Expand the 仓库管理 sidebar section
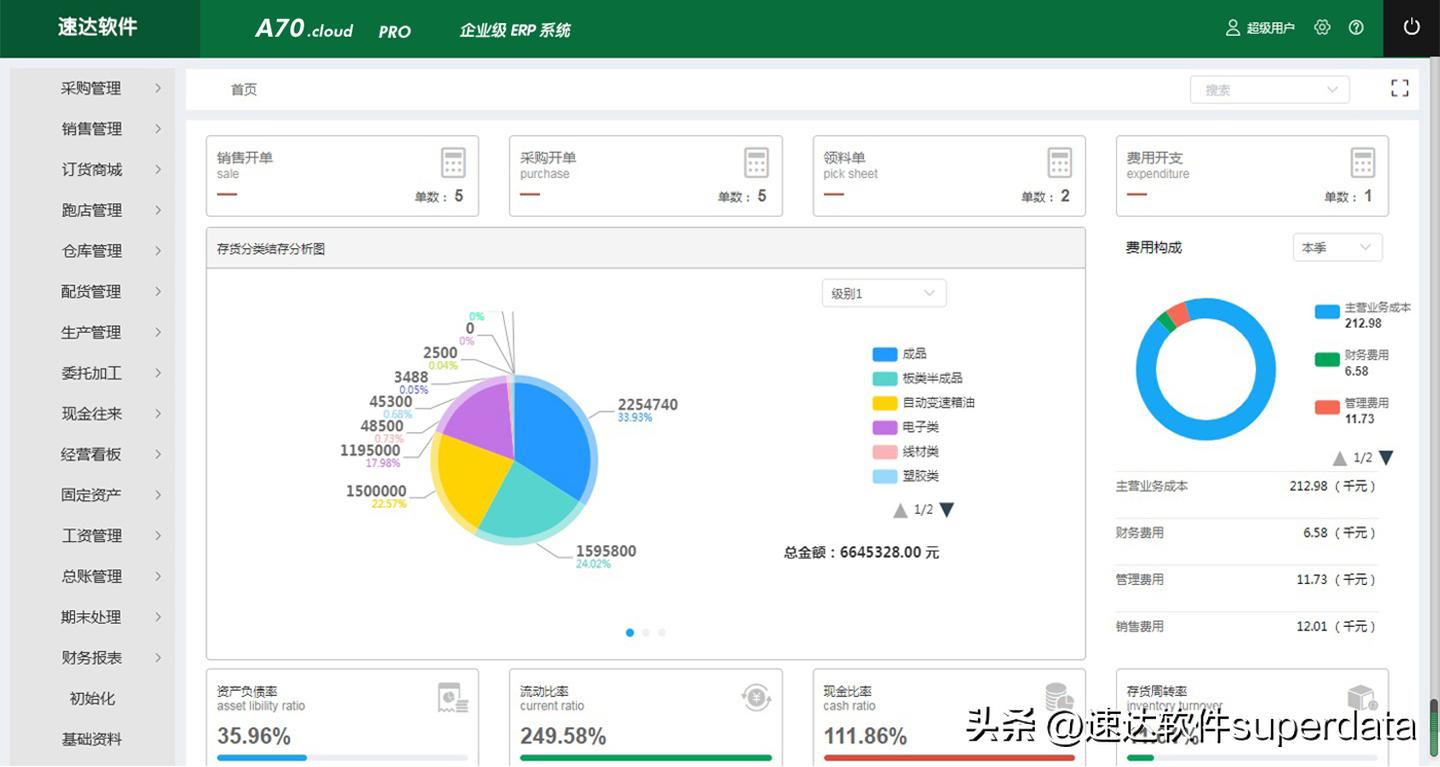 click(90, 251)
